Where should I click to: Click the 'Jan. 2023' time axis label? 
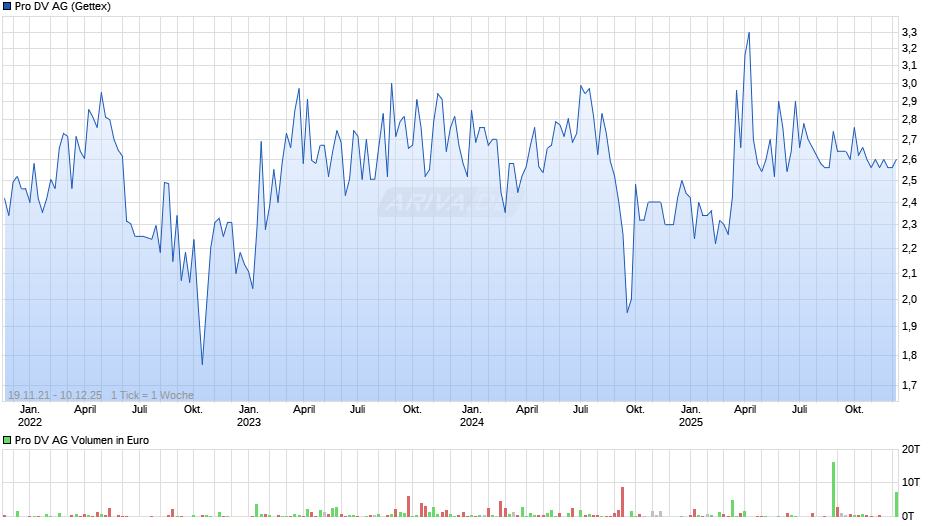(249, 416)
